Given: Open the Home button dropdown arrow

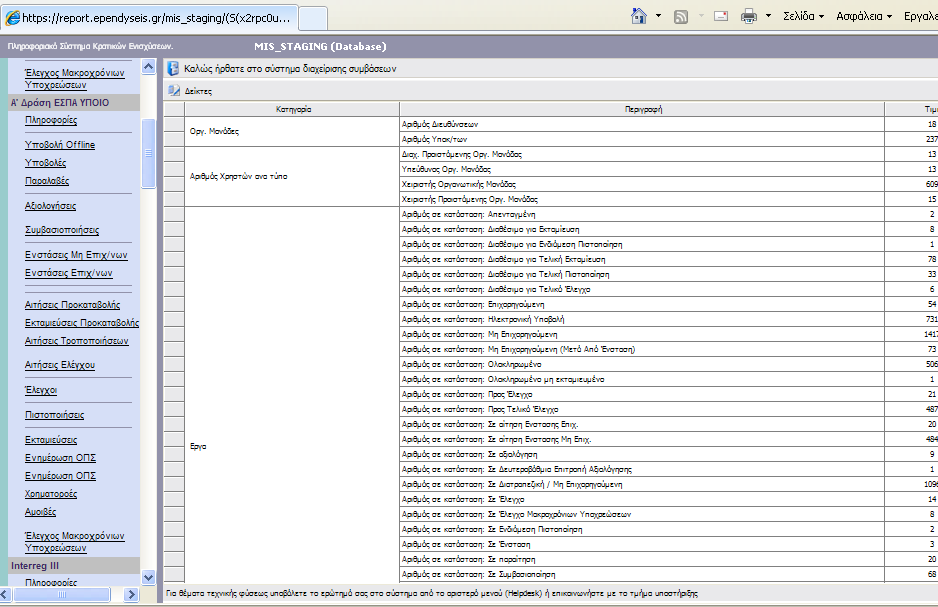Looking at the screenshot, I should [659, 16].
